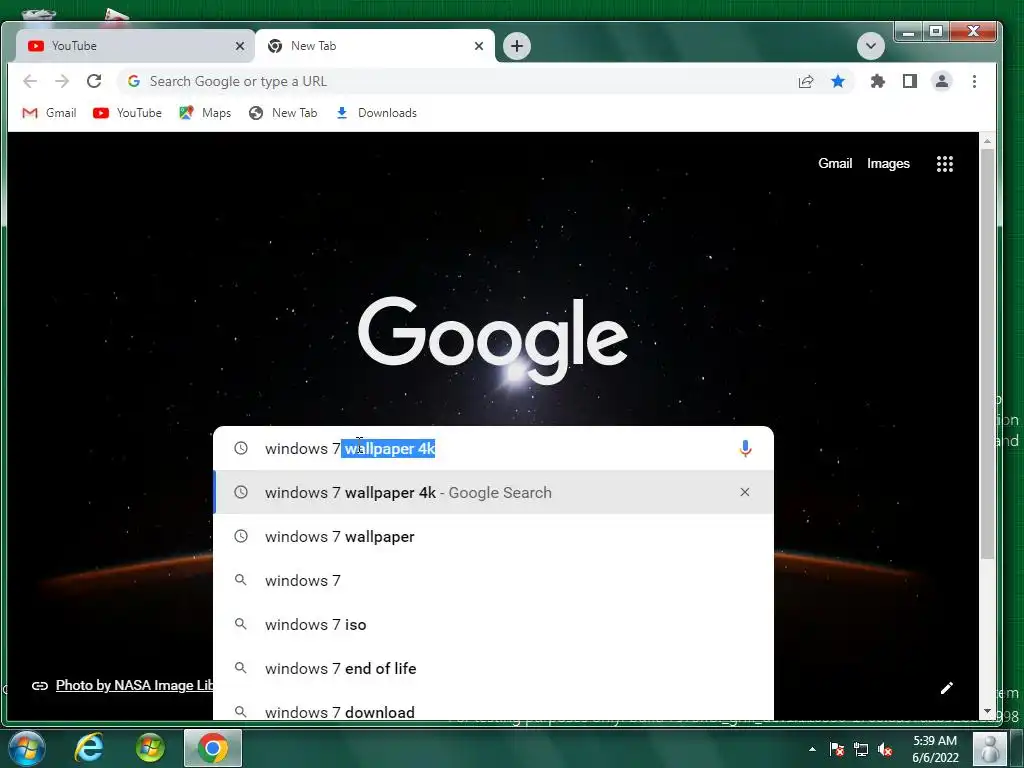The width and height of the screenshot is (1024, 768).
Task: Bookmark this tab with the star
Action: [x=838, y=81]
